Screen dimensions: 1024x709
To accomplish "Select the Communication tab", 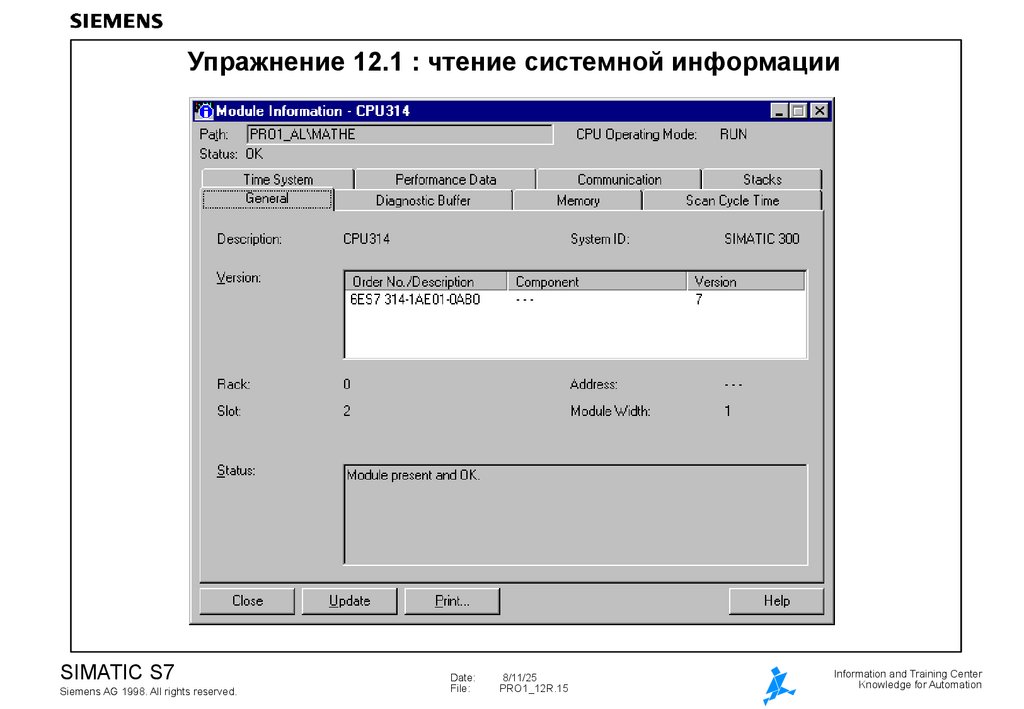I will (621, 178).
